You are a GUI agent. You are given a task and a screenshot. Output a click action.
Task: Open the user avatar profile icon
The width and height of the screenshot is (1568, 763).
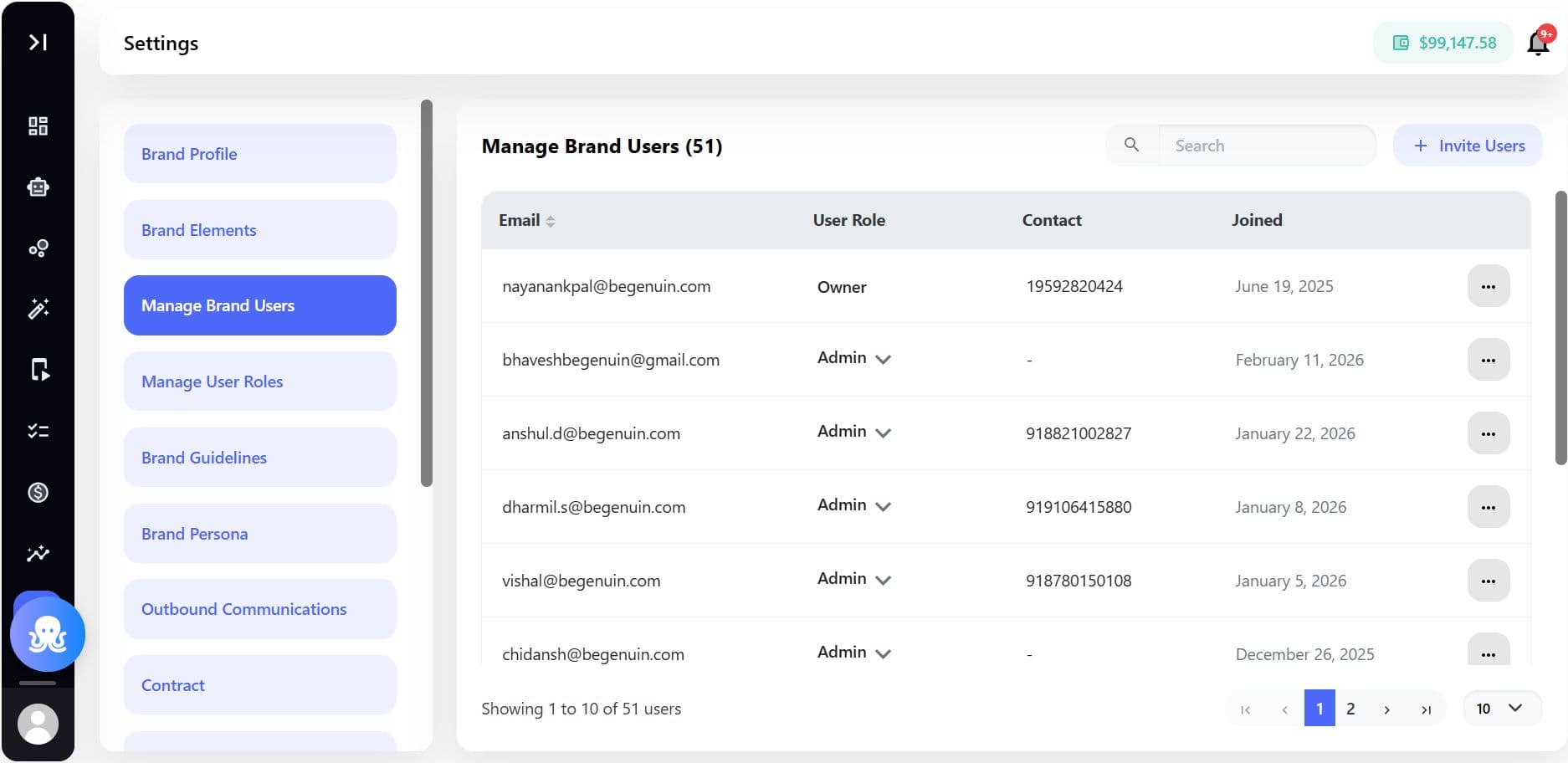tap(38, 724)
